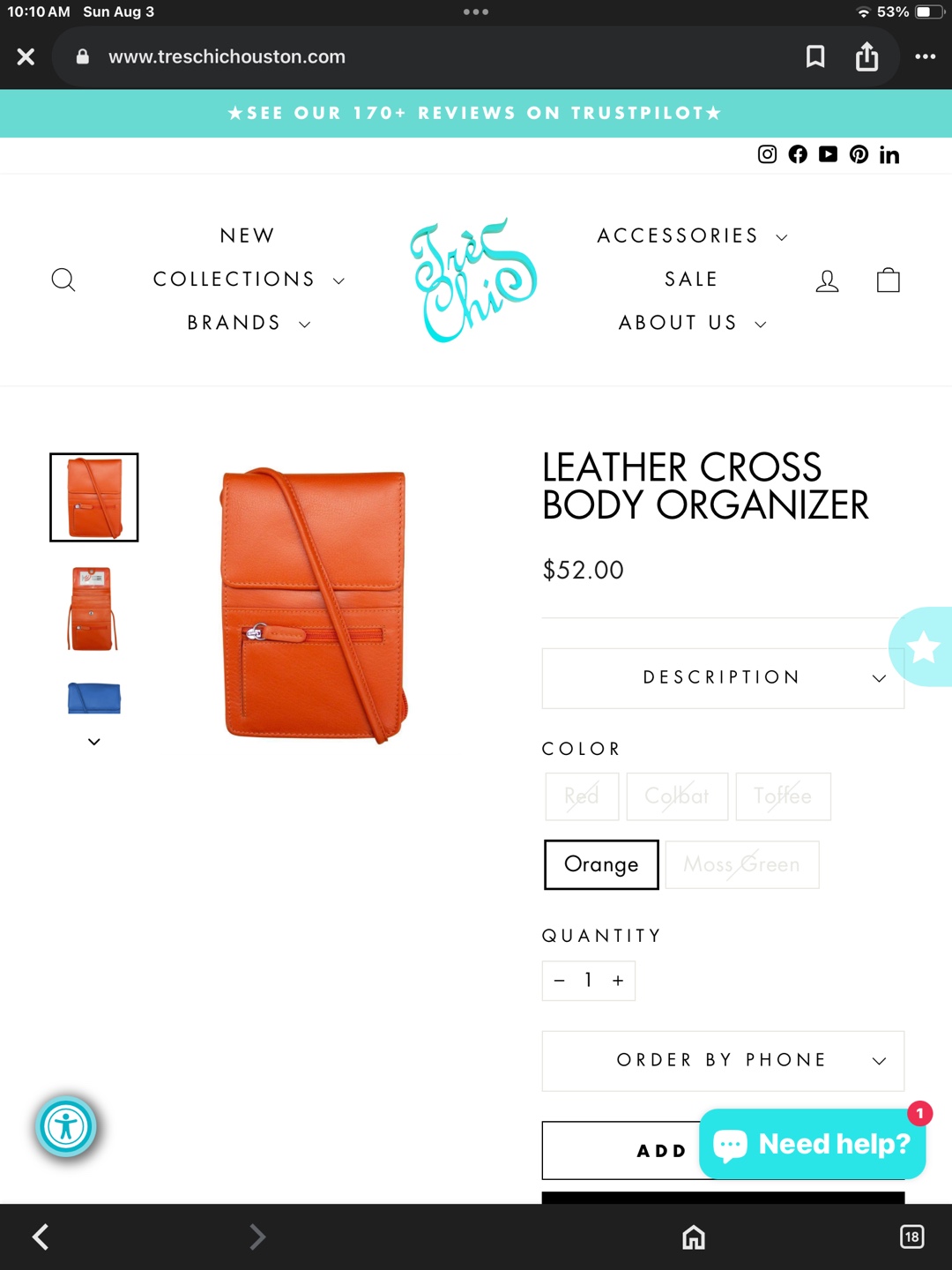This screenshot has width=952, height=1270.
Task: Open the YouTube social icon
Action: (x=828, y=154)
